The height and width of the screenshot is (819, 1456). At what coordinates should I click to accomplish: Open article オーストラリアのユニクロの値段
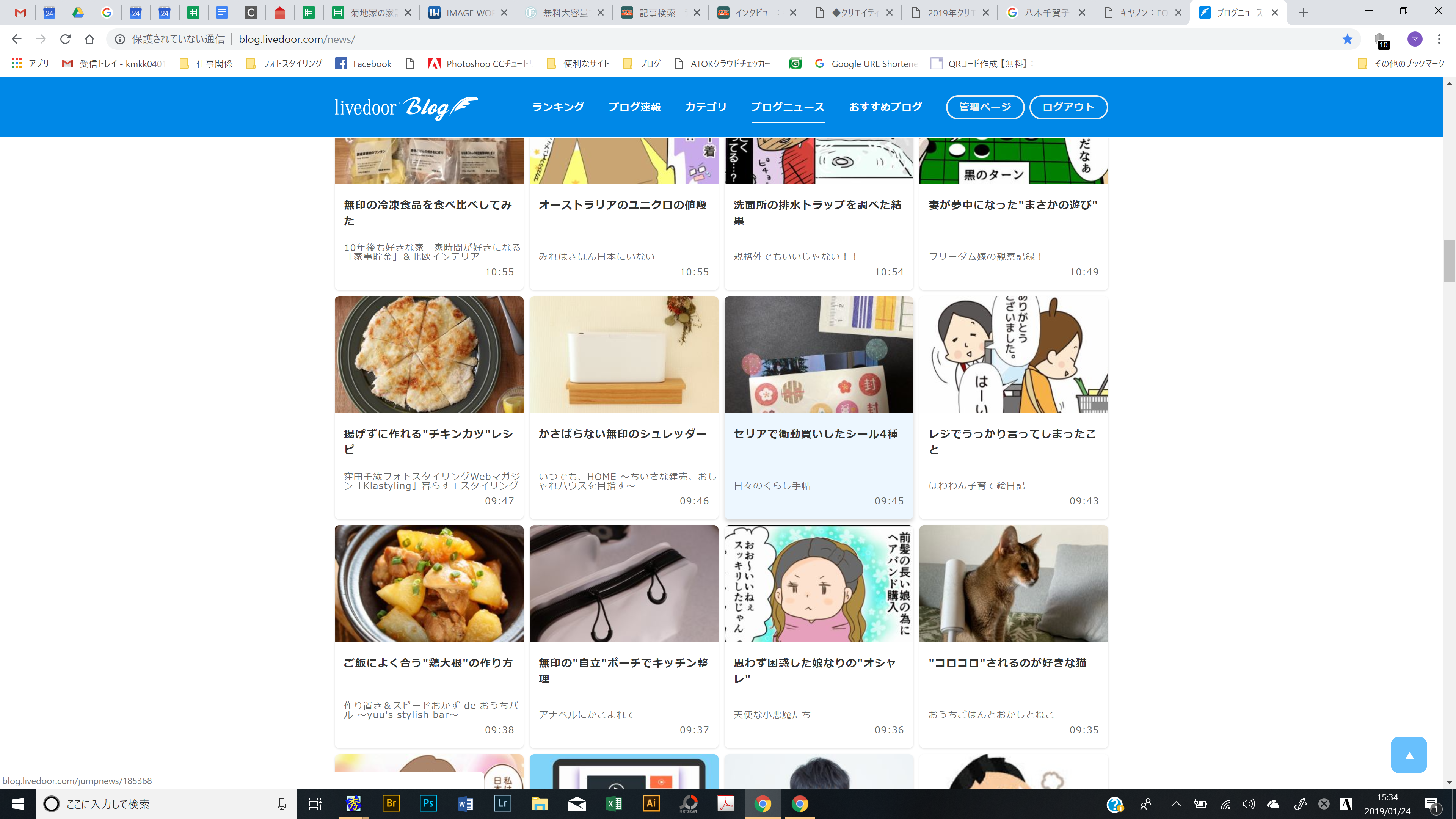coord(622,205)
